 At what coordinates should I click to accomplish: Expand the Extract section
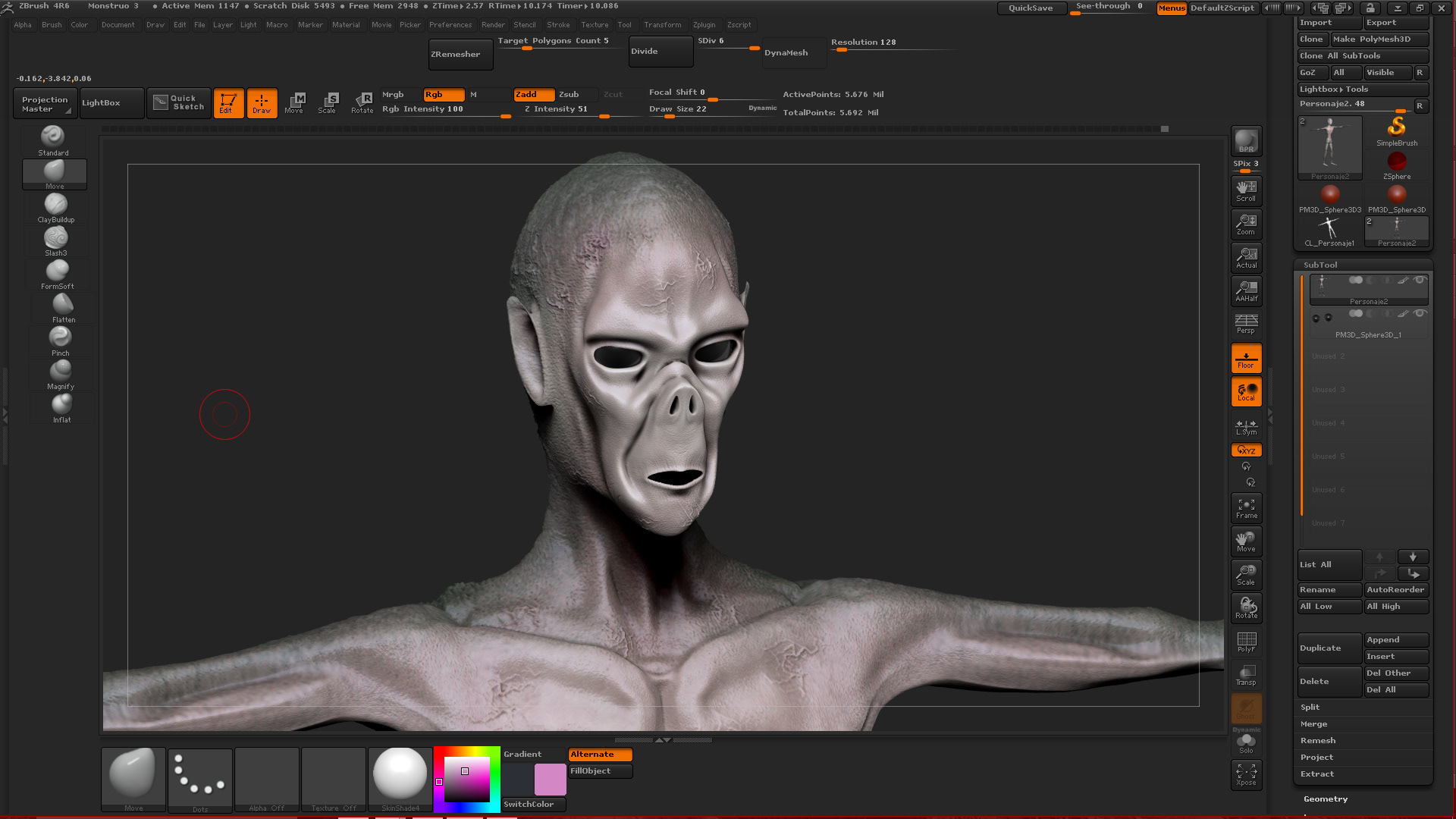point(1316,774)
